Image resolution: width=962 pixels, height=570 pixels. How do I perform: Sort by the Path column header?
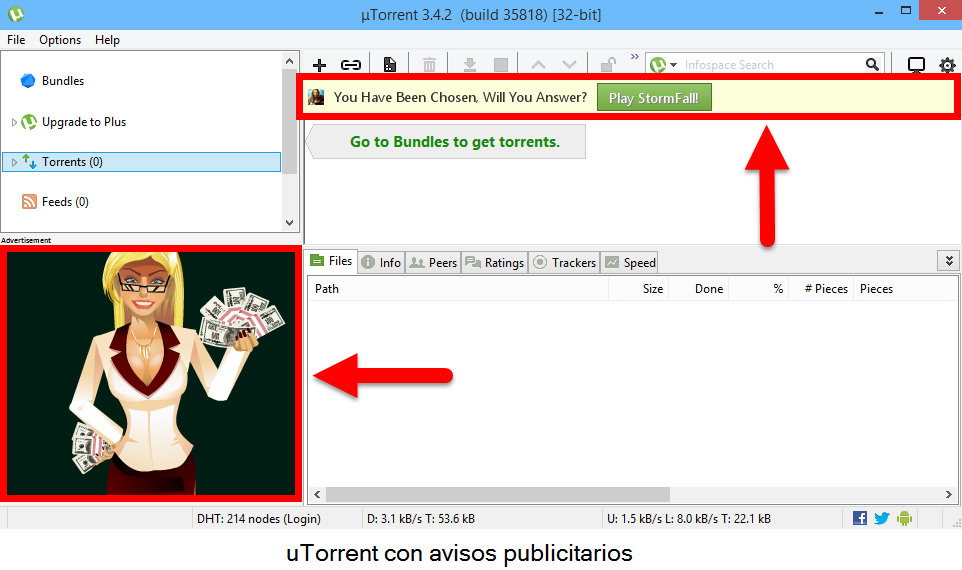458,289
